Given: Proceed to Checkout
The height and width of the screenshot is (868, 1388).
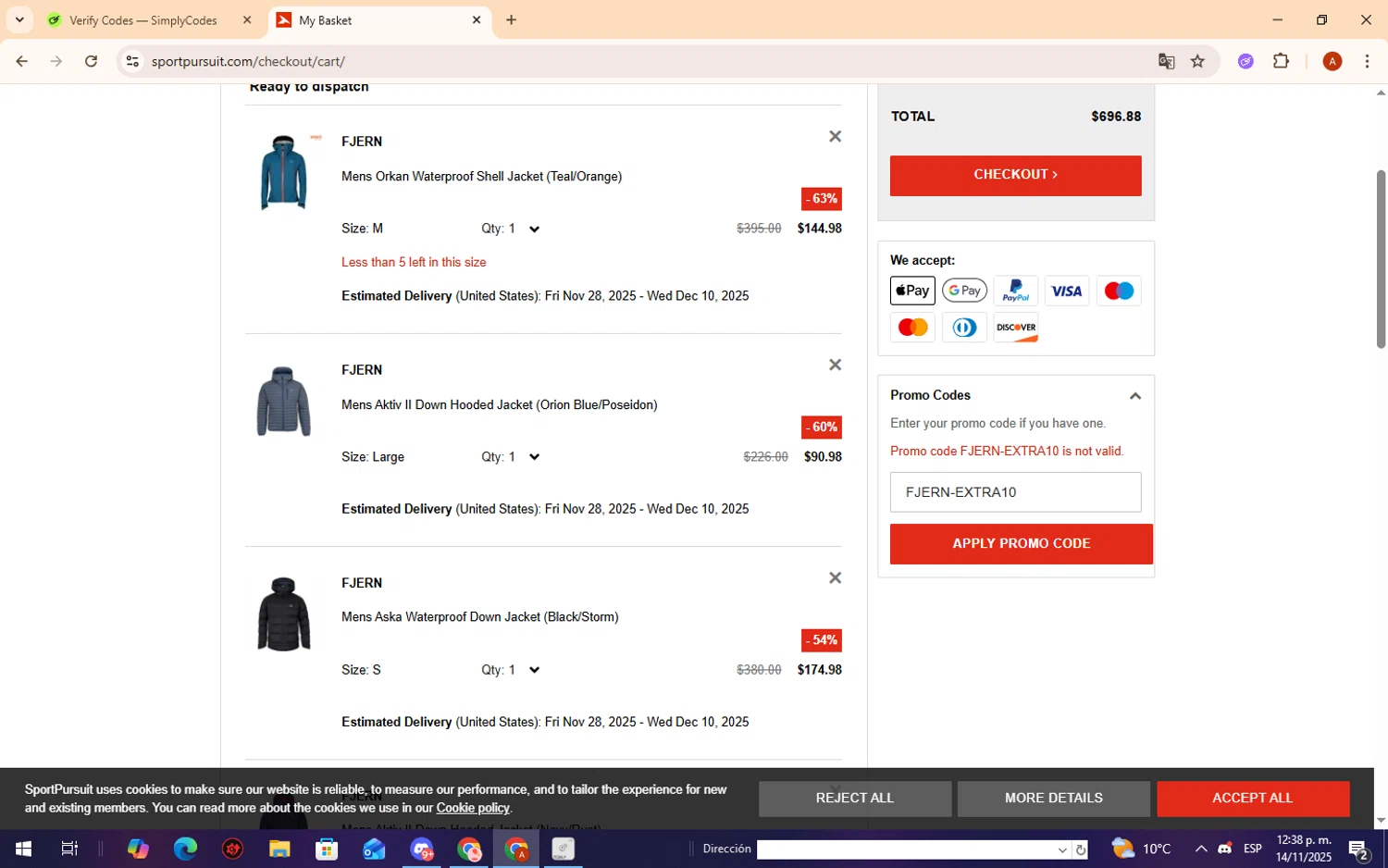Looking at the screenshot, I should (x=1015, y=175).
